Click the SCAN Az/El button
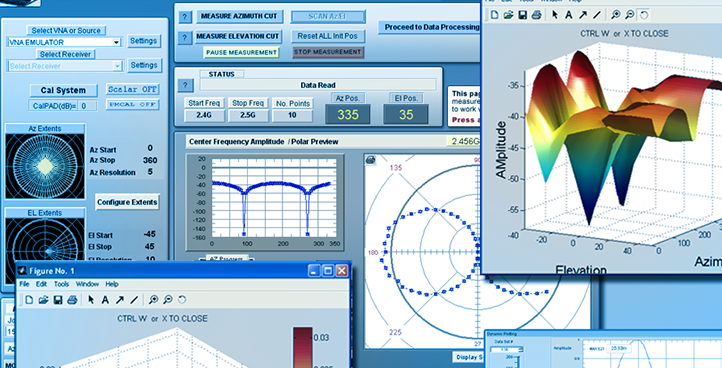This screenshot has width=722, height=368. (328, 17)
